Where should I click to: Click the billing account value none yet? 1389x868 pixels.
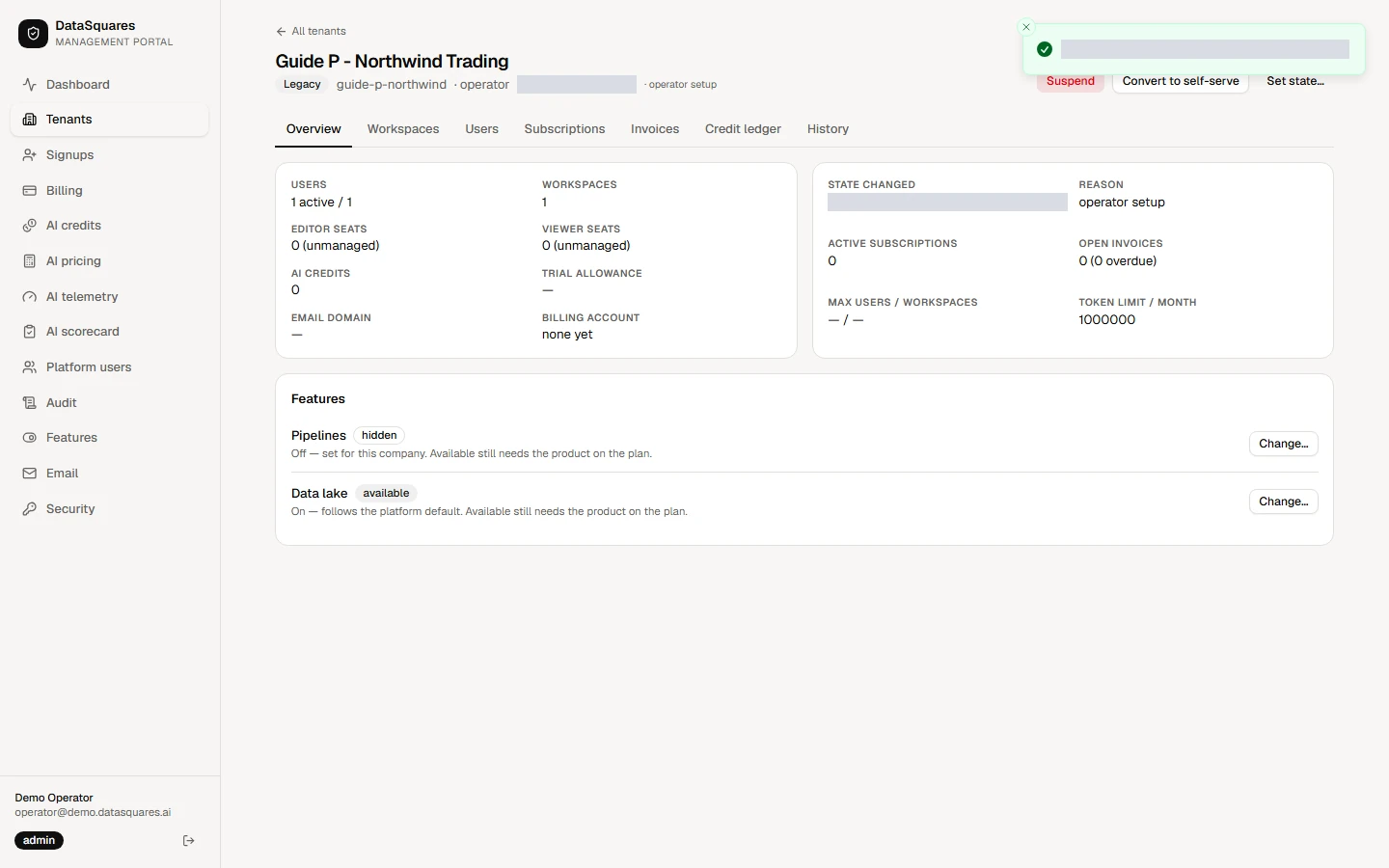click(x=567, y=335)
